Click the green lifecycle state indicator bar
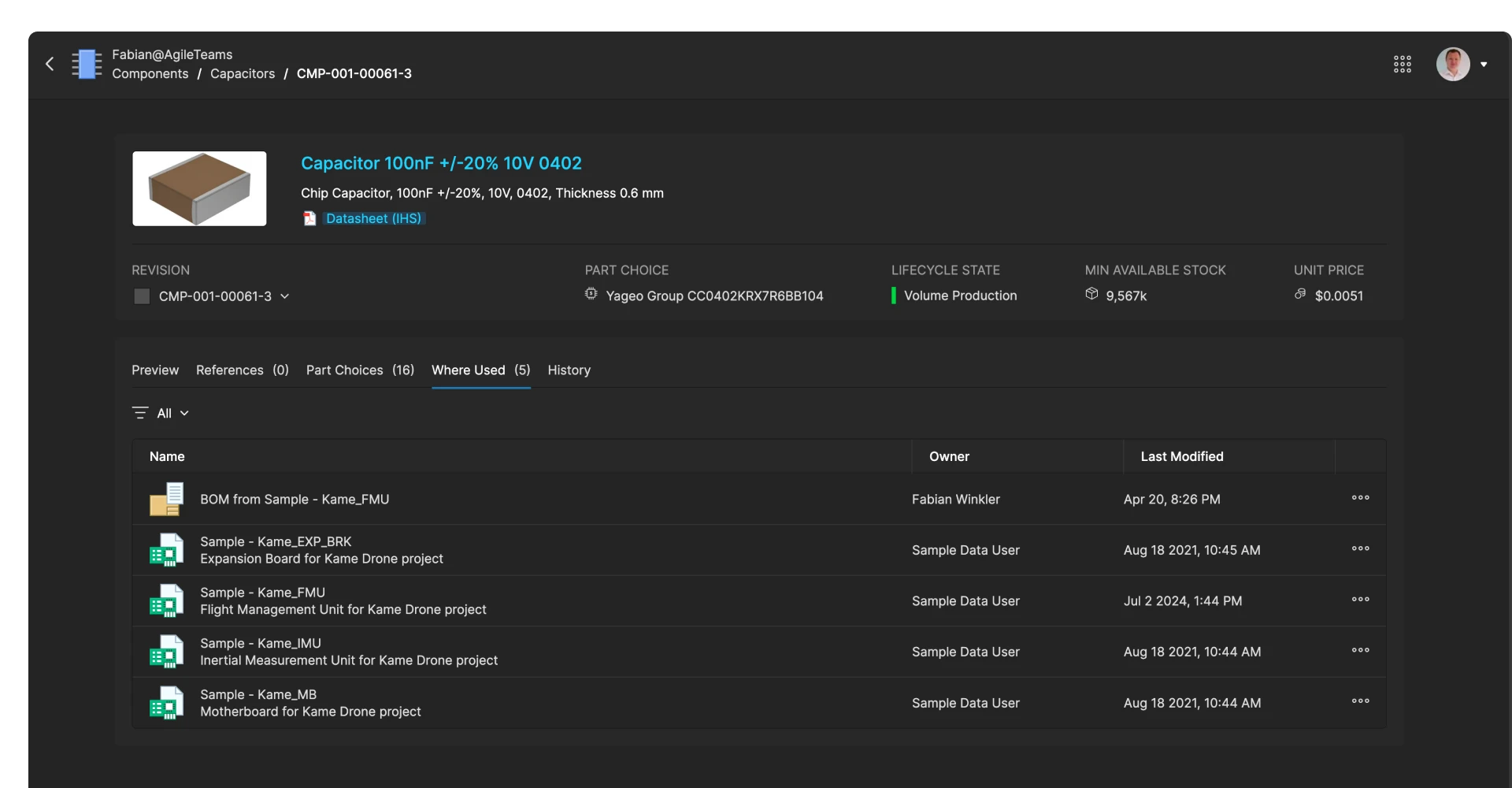 pos(893,295)
